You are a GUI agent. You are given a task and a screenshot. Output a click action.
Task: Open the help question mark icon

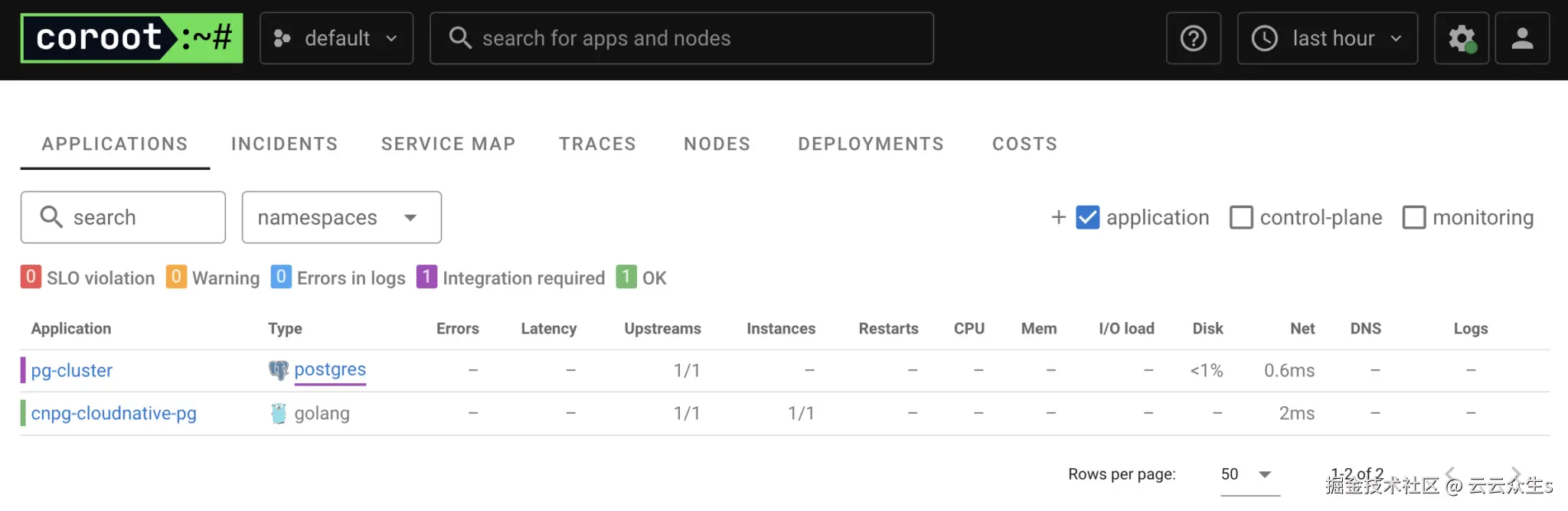point(1193,38)
